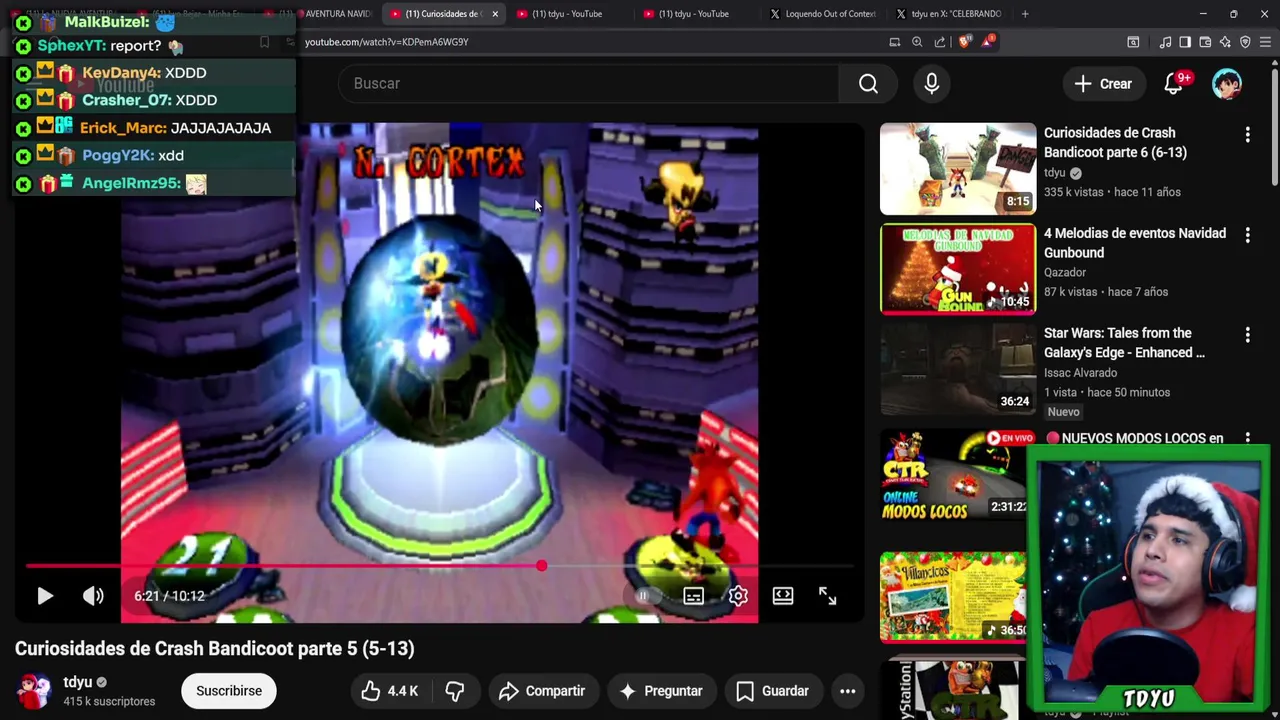Open the Melodias de Navidad Gunbound thumbnail

pos(958,269)
